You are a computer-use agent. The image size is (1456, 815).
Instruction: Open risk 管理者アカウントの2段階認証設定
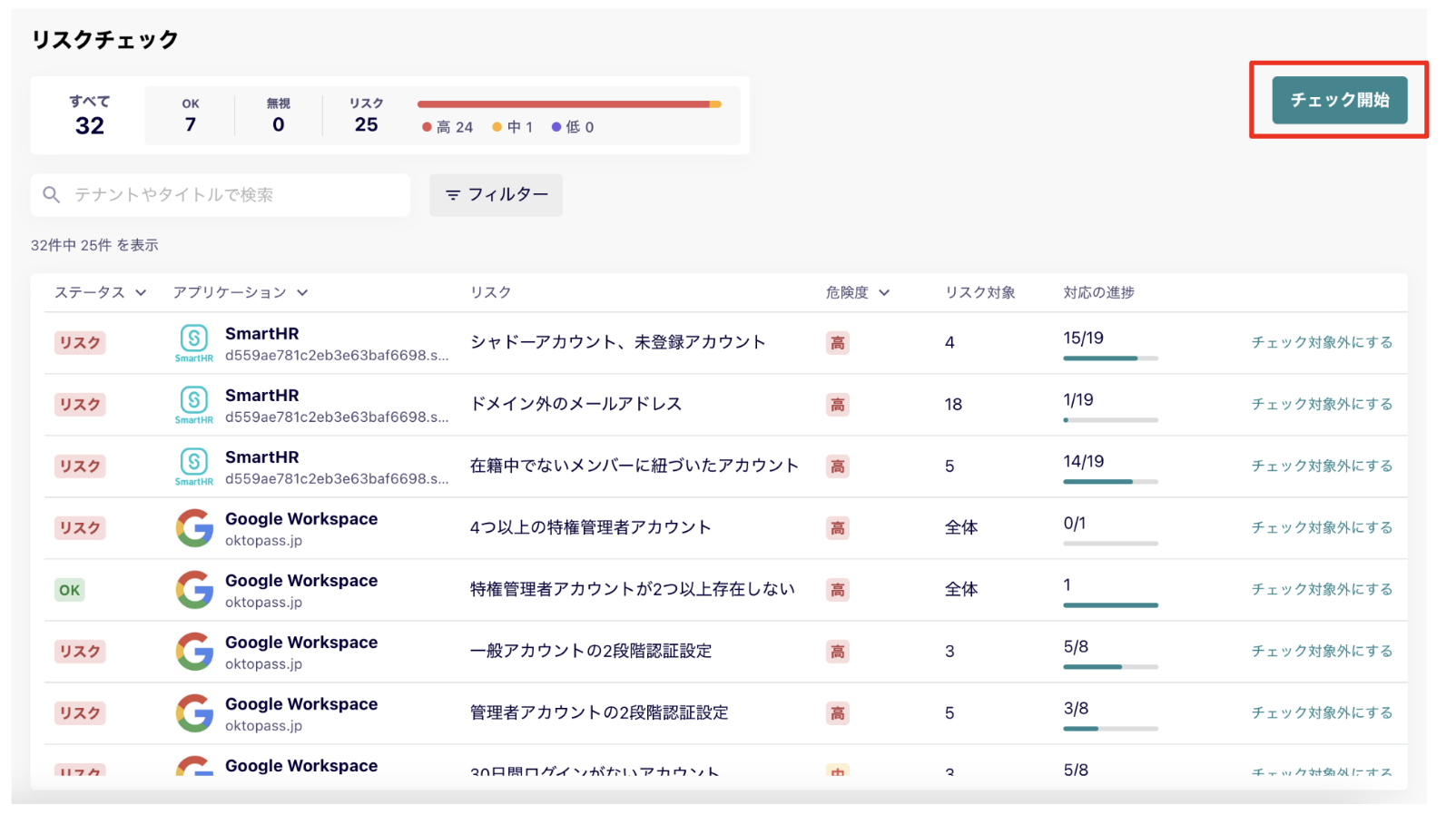tap(598, 712)
